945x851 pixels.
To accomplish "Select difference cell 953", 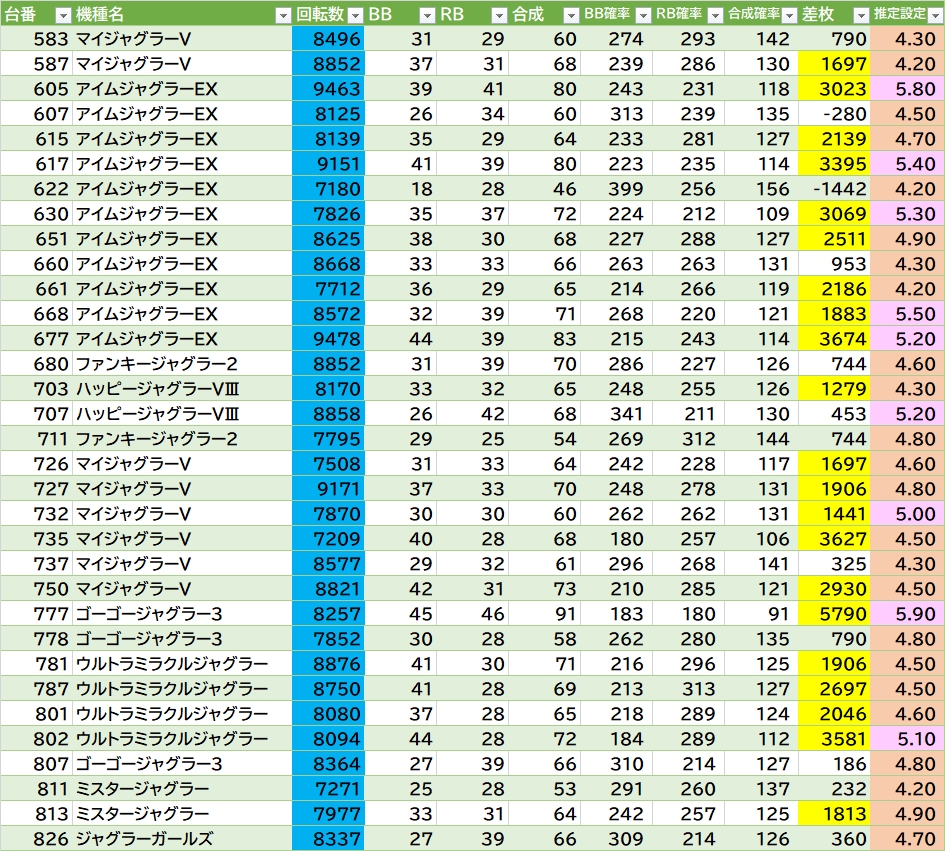I will pyautogui.click(x=835, y=263).
